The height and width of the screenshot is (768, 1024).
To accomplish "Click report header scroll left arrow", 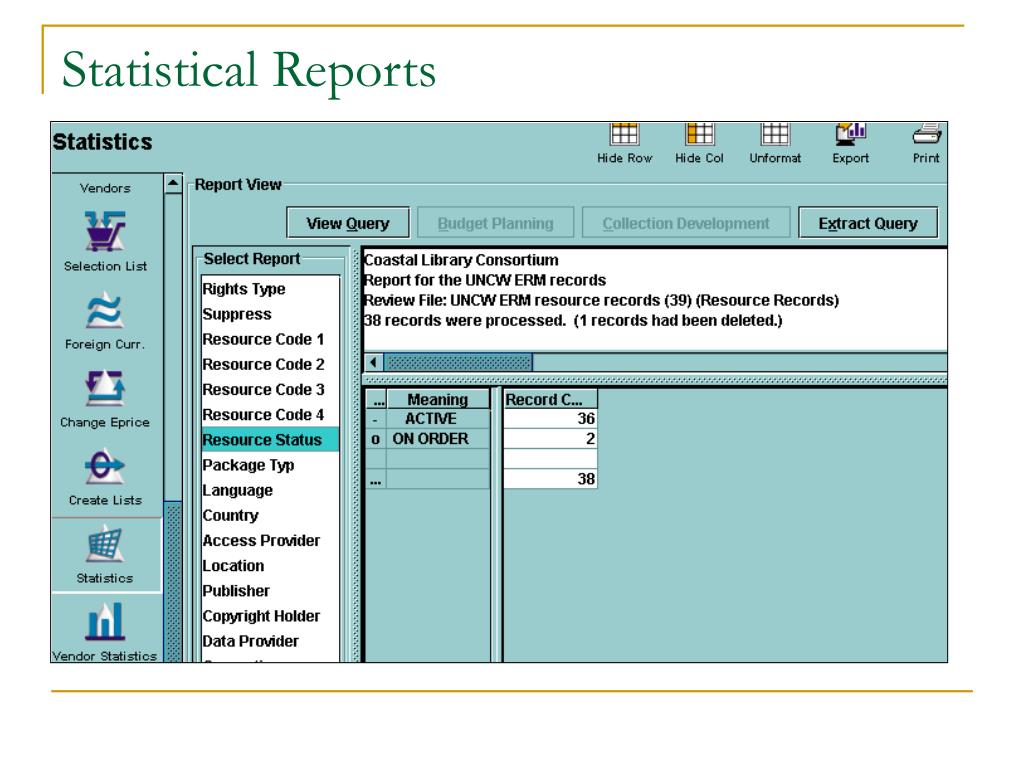I will click(x=374, y=362).
